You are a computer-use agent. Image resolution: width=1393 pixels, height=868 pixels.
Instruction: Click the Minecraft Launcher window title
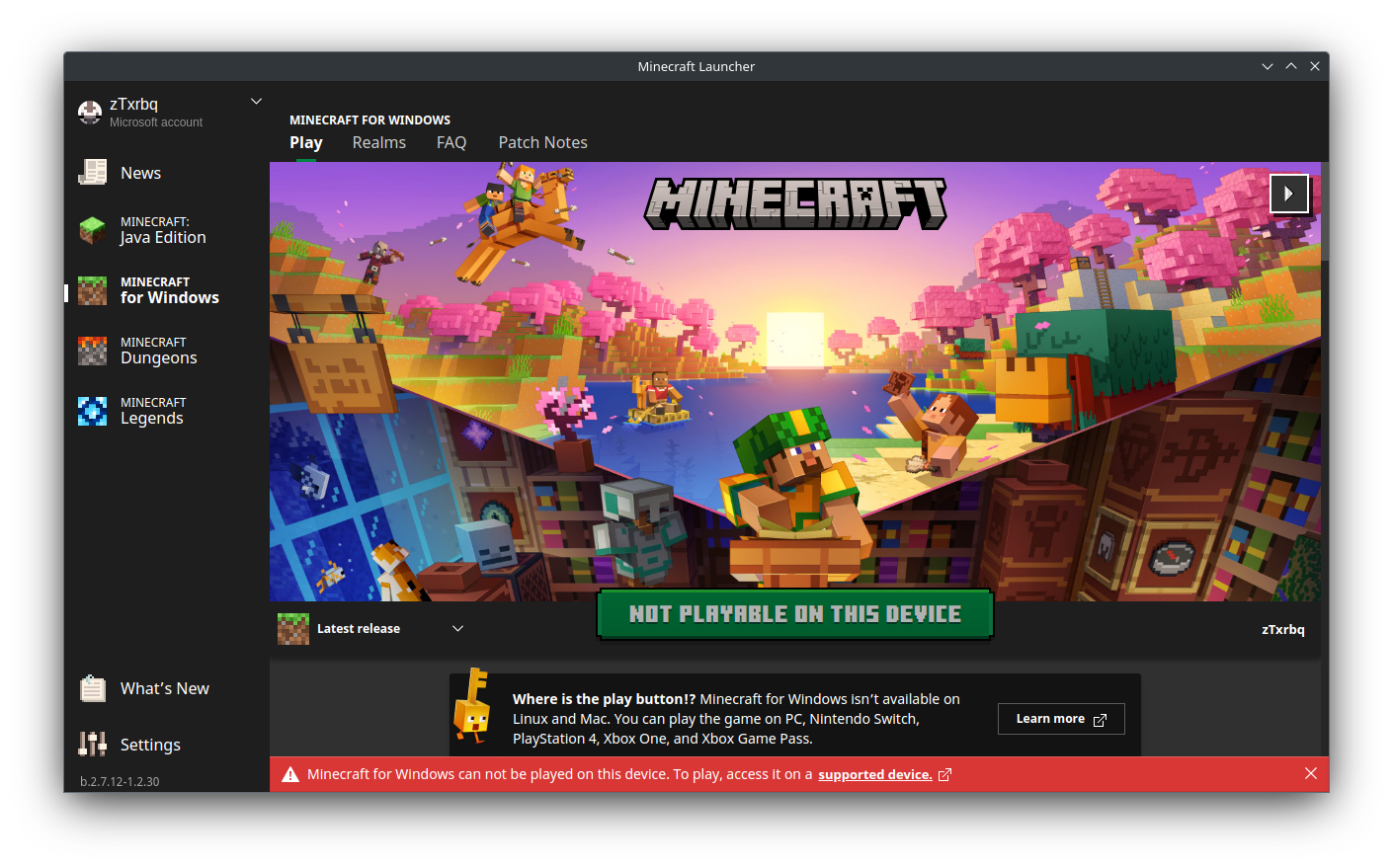coord(696,66)
